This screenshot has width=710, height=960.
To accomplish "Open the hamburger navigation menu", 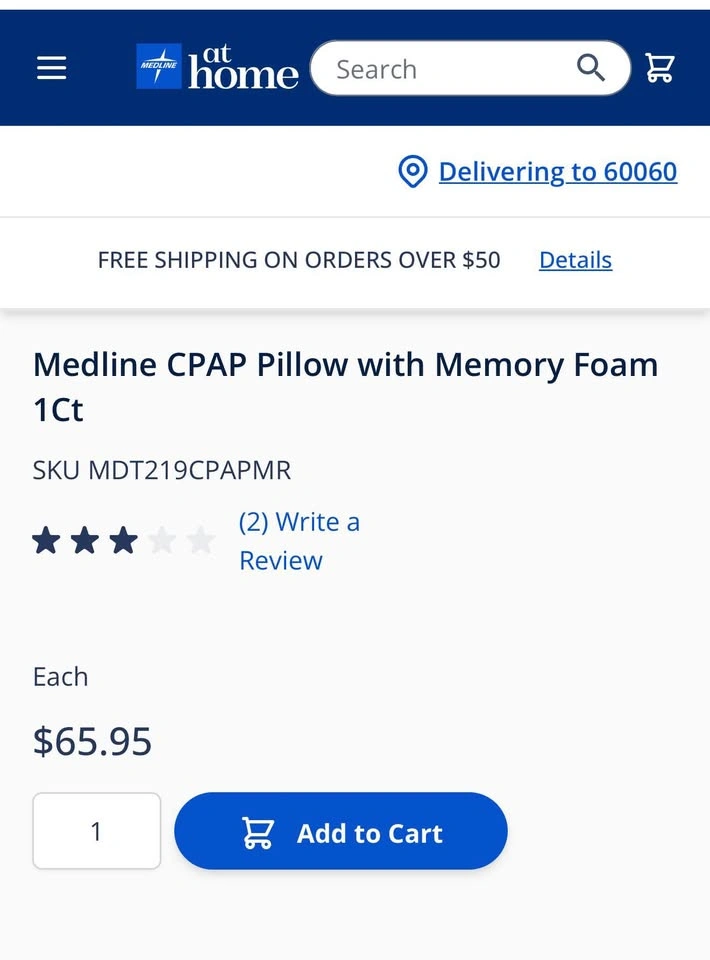I will click(51, 68).
